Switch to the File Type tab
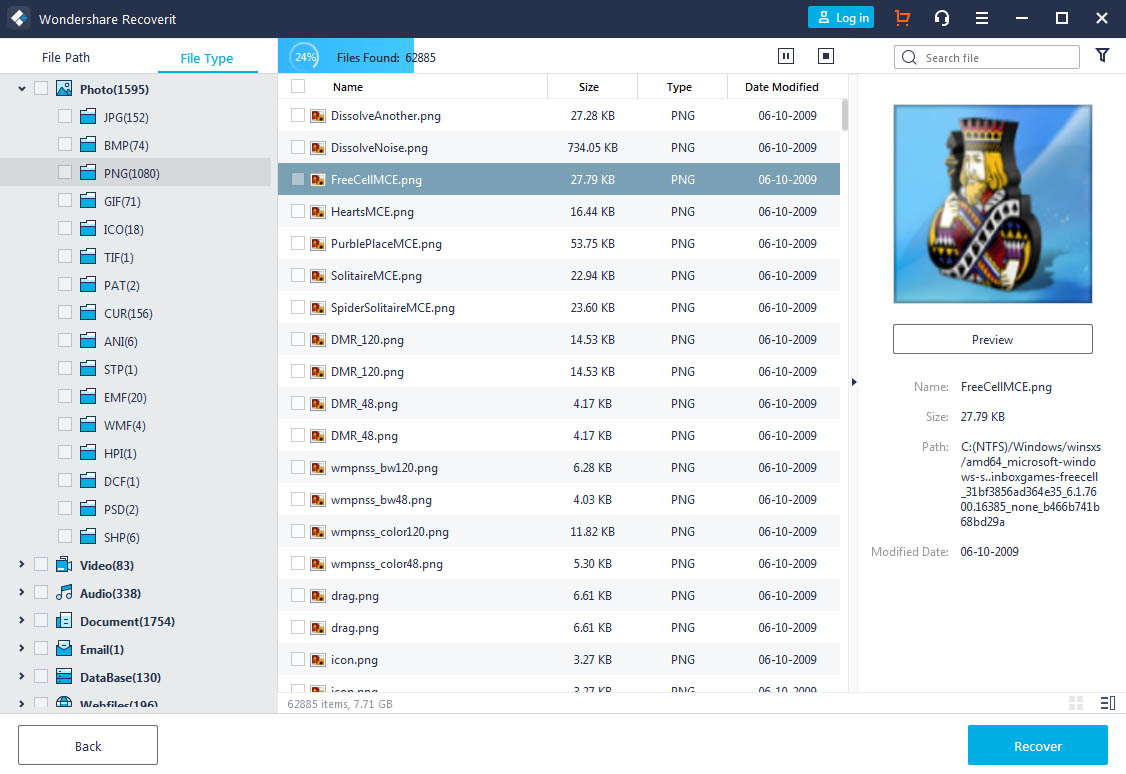This screenshot has width=1126, height=774. [207, 58]
